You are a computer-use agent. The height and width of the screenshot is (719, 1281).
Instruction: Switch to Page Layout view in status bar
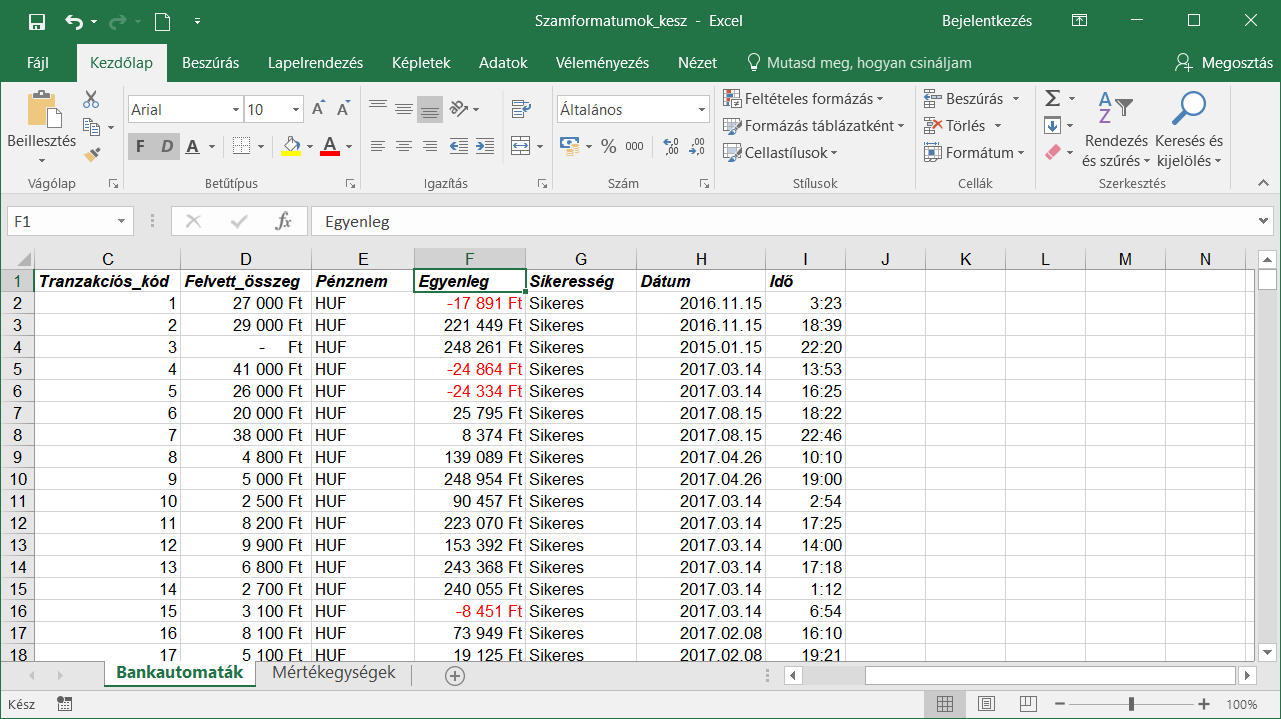[x=986, y=704]
